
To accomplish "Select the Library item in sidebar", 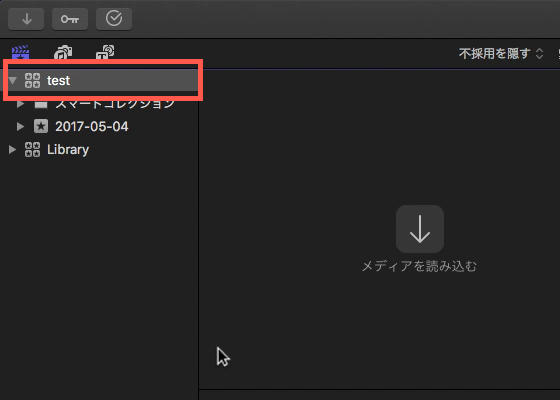I will click(68, 149).
